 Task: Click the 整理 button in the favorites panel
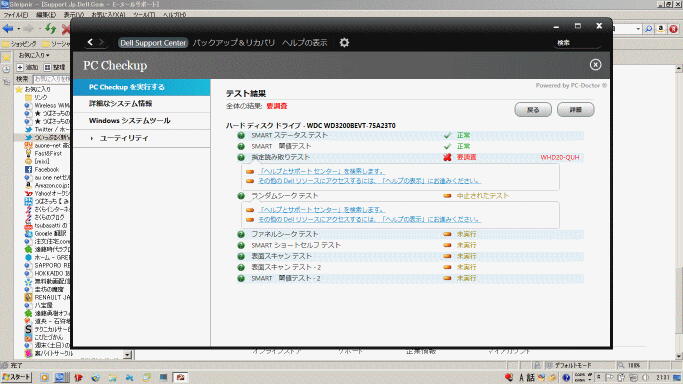click(x=54, y=67)
